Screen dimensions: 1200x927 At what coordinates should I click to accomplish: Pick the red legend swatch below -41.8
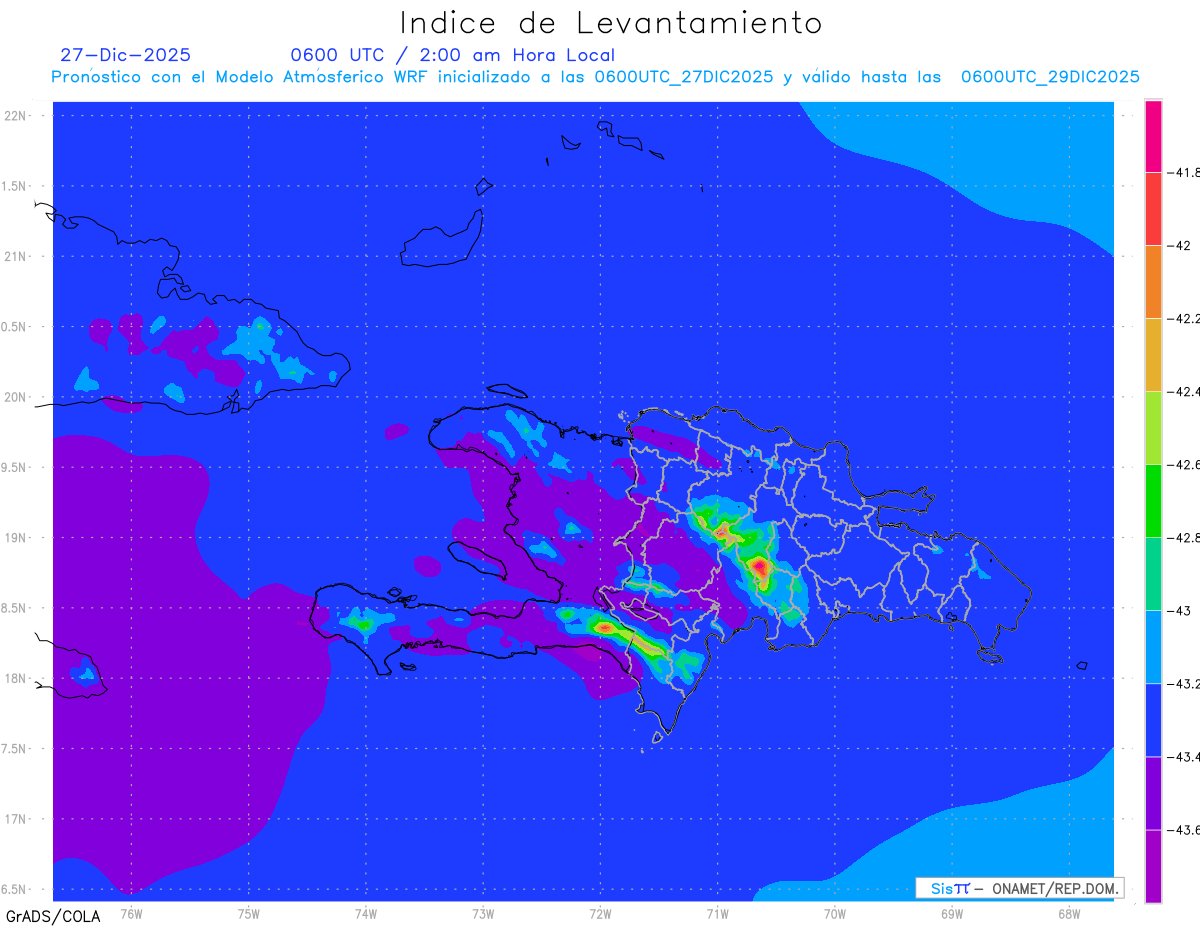(x=1153, y=209)
